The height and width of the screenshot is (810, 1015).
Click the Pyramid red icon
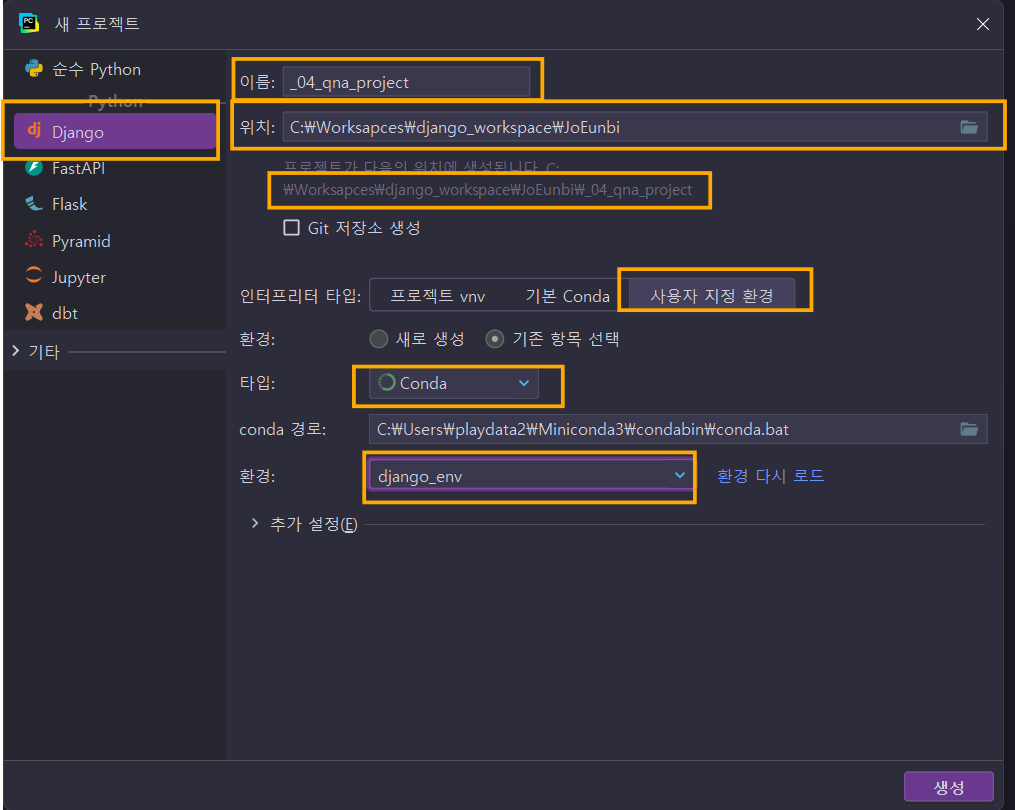pyautogui.click(x=34, y=240)
